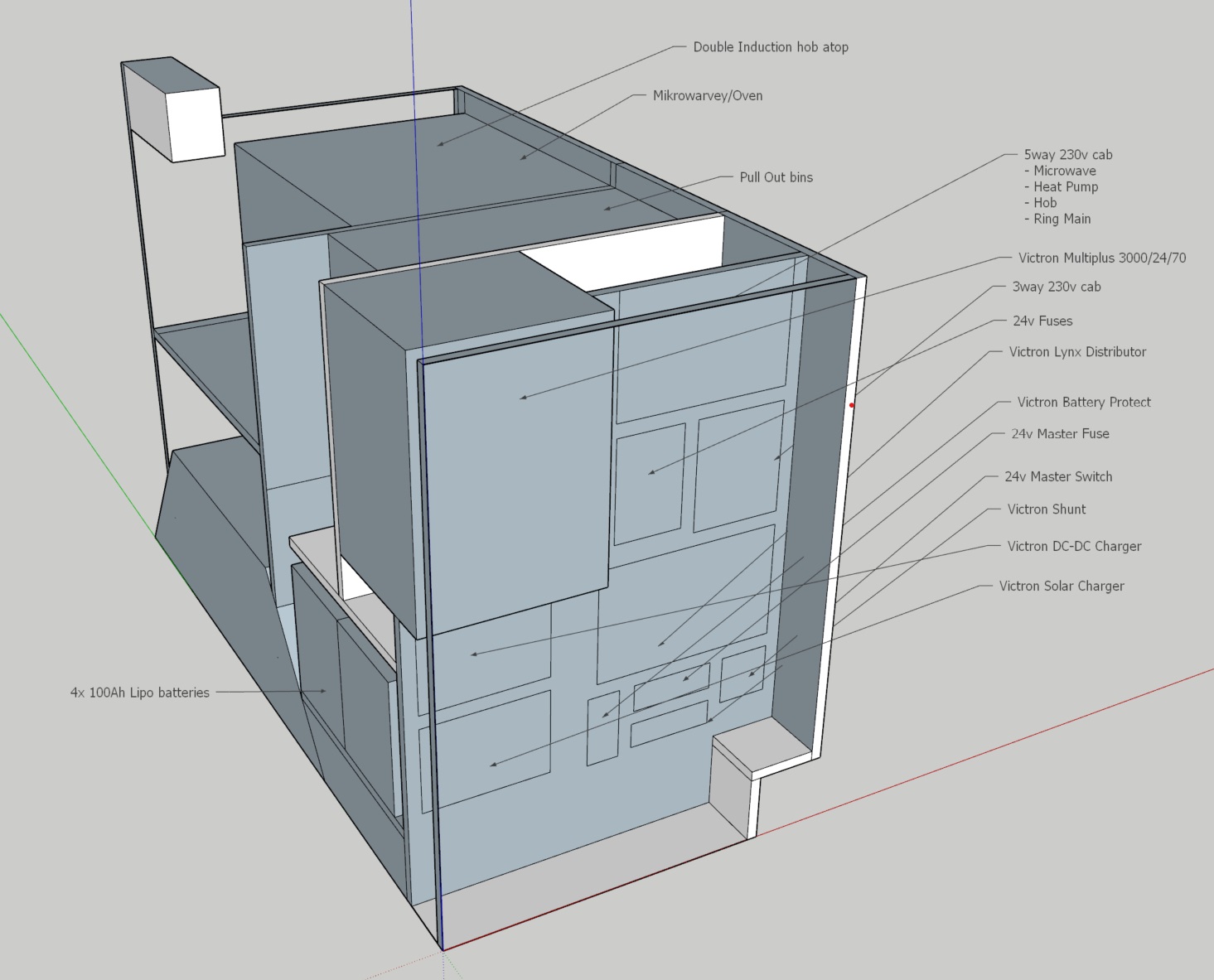Click the '3way 230v cab' text label
This screenshot has height=980, width=1214.
click(1056, 287)
